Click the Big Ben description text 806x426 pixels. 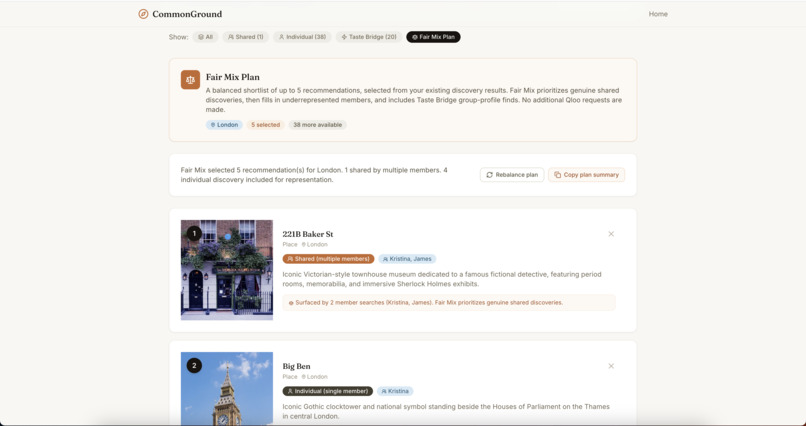click(x=446, y=411)
